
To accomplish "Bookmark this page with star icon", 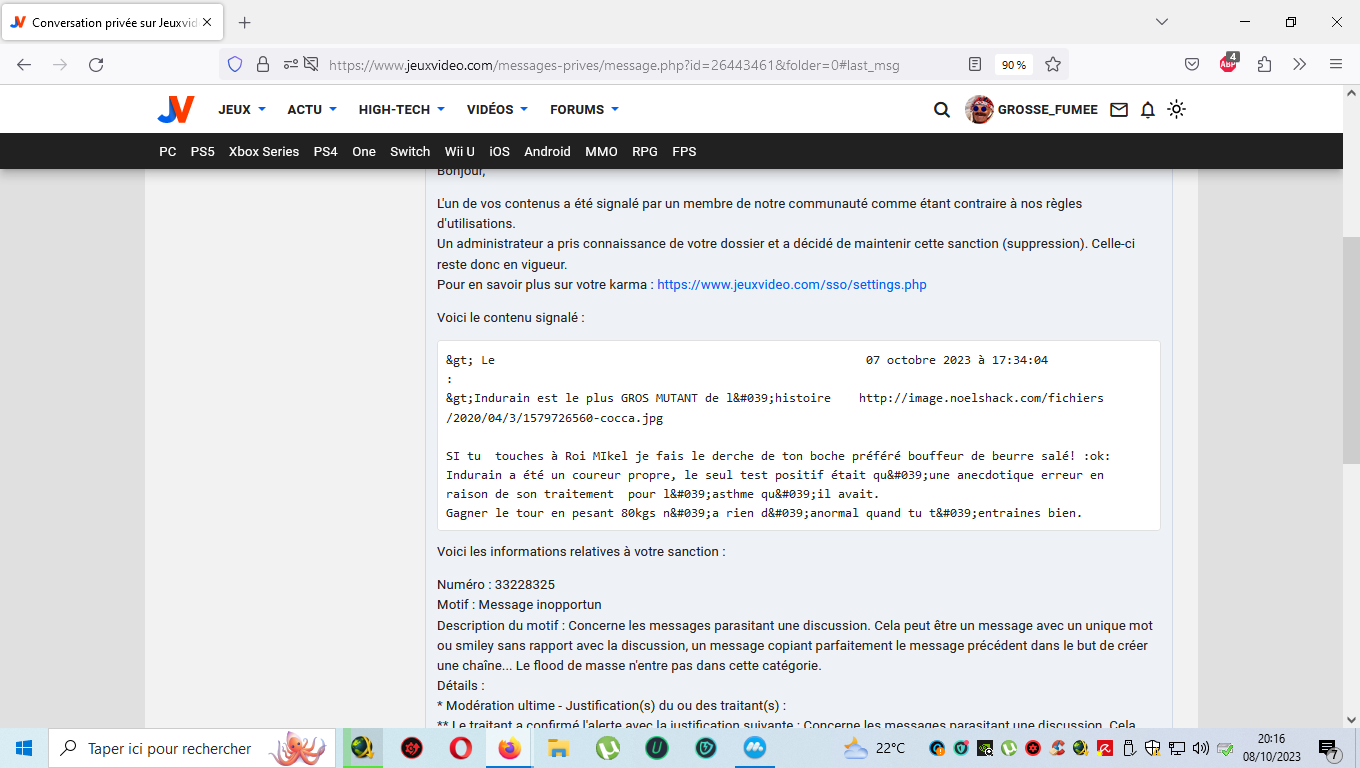I will tap(1053, 65).
